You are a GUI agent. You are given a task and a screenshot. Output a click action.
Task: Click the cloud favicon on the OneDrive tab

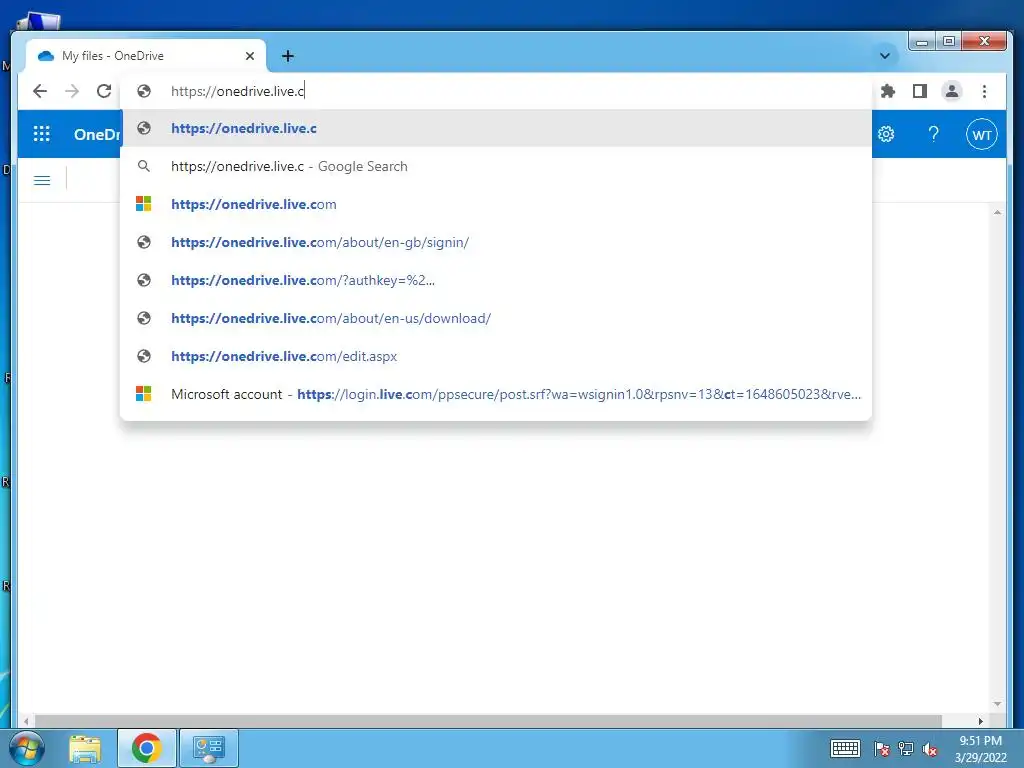click(x=46, y=56)
